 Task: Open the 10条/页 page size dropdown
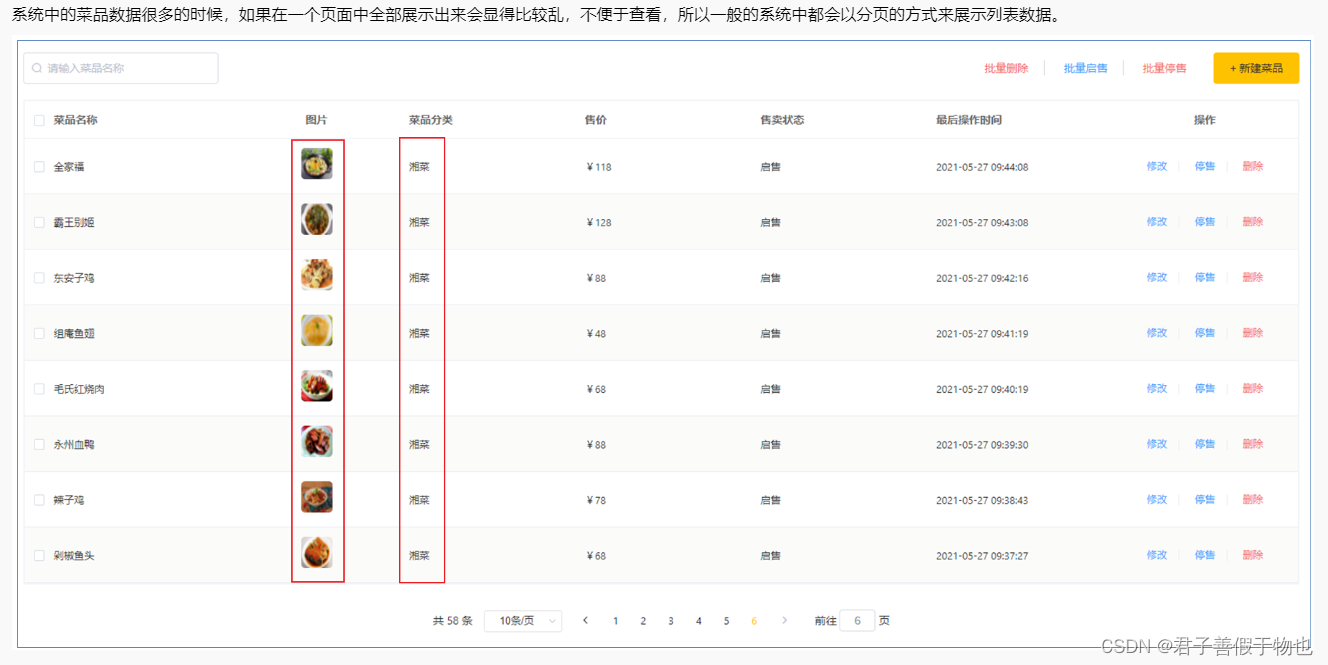tap(522, 620)
